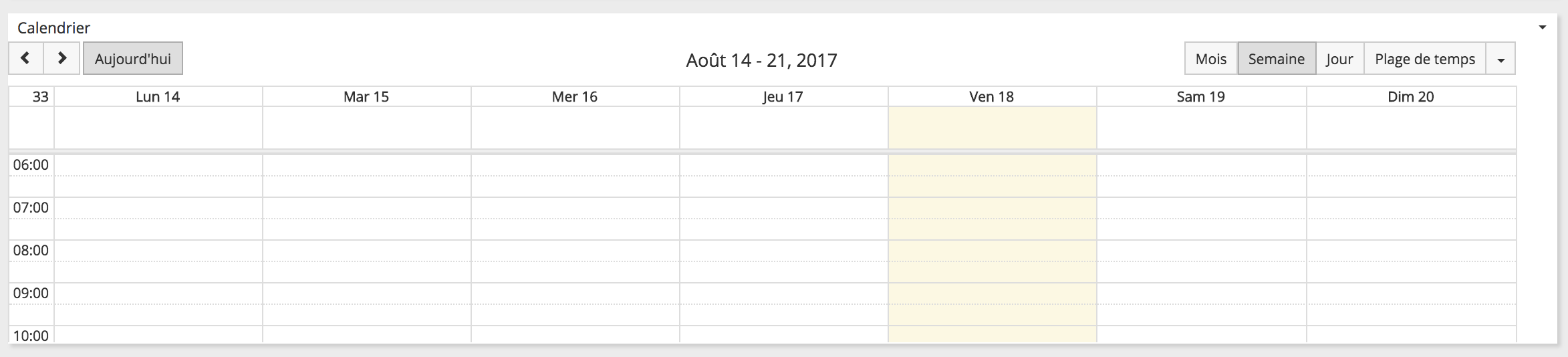The height and width of the screenshot is (357, 1568).
Task: Click the 08:00 slot on Lun 14
Action: [158, 251]
